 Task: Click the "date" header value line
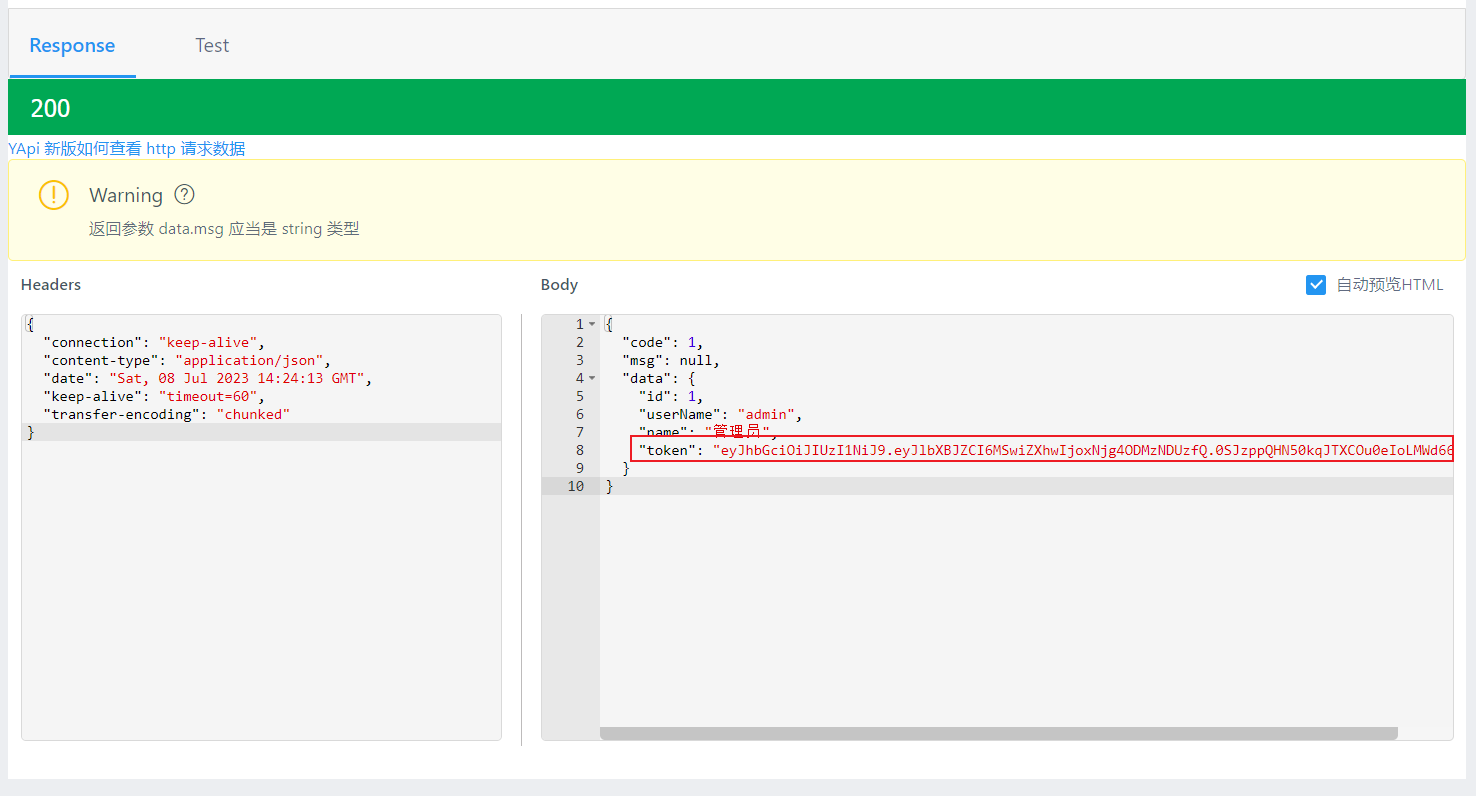207,378
